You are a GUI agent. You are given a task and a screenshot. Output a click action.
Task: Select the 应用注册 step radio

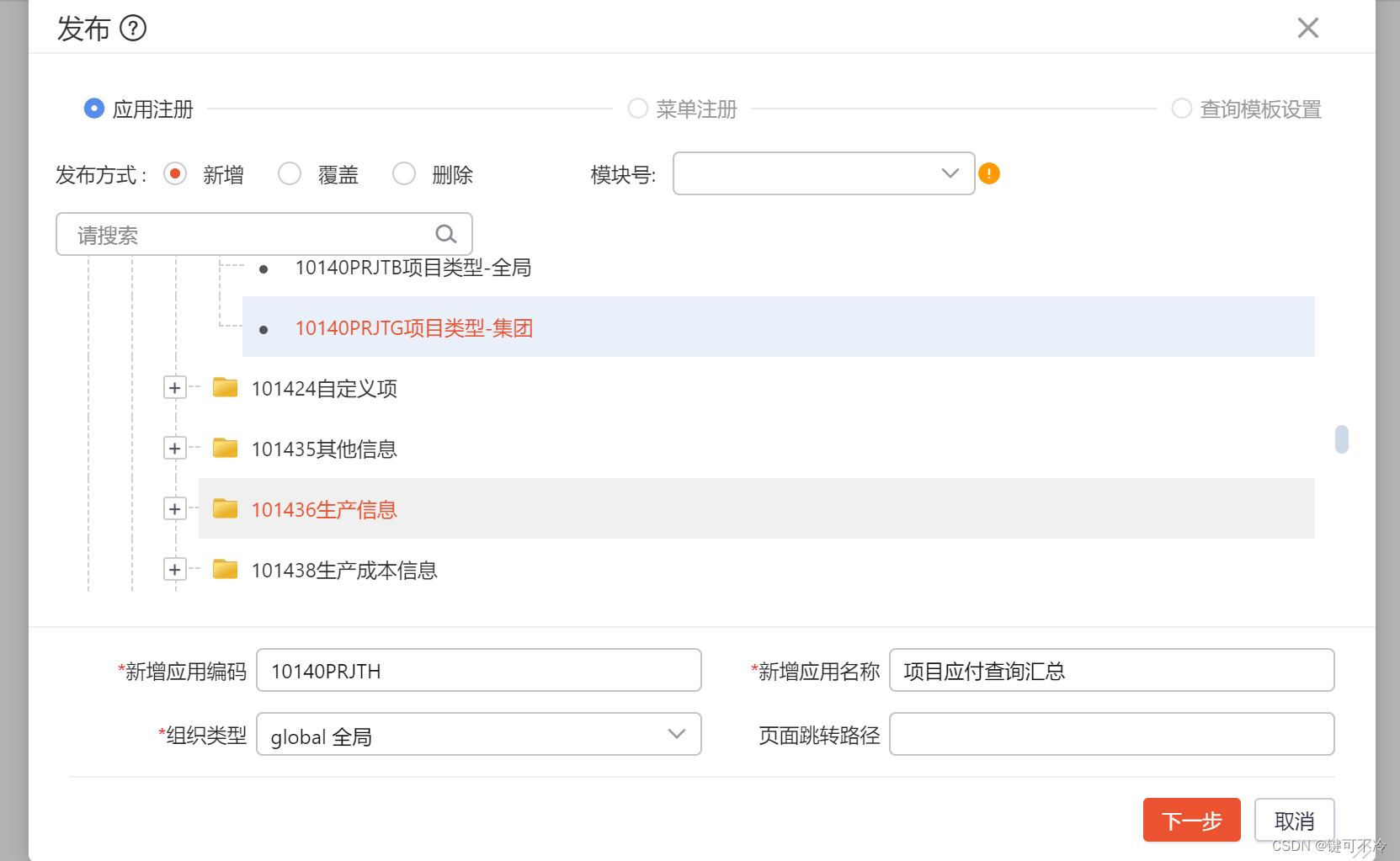pyautogui.click(x=94, y=109)
